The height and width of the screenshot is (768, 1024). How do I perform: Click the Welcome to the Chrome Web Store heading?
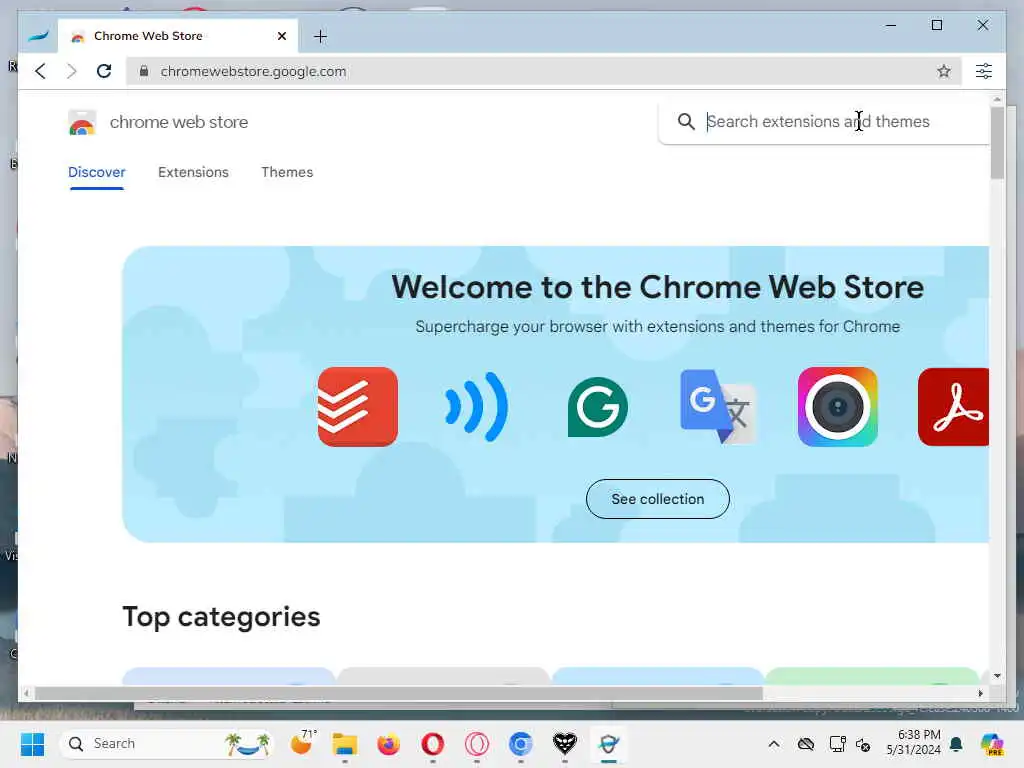658,287
